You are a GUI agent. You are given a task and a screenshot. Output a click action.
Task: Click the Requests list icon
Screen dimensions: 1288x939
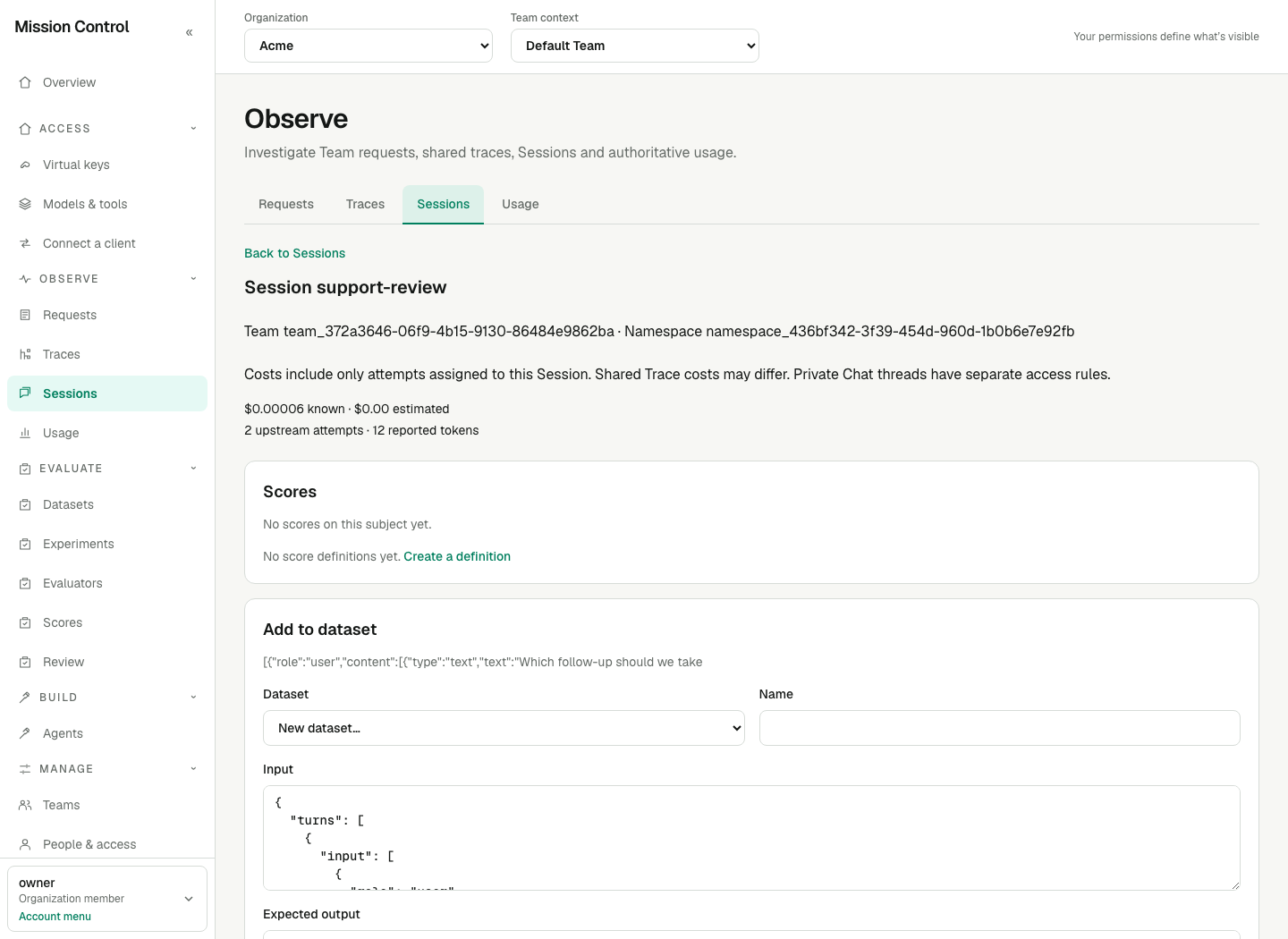point(25,315)
